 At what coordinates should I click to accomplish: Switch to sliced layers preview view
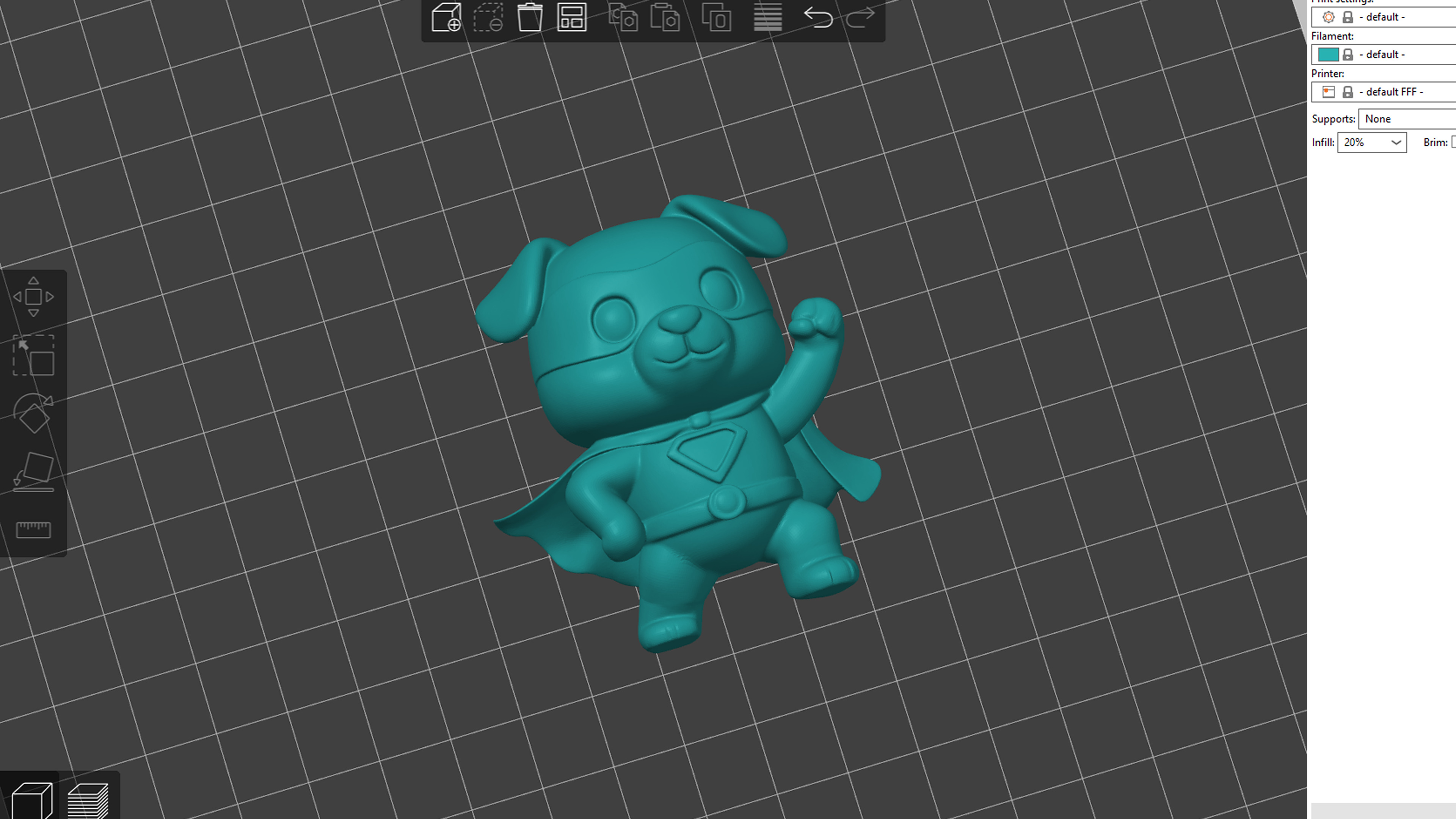[x=88, y=800]
